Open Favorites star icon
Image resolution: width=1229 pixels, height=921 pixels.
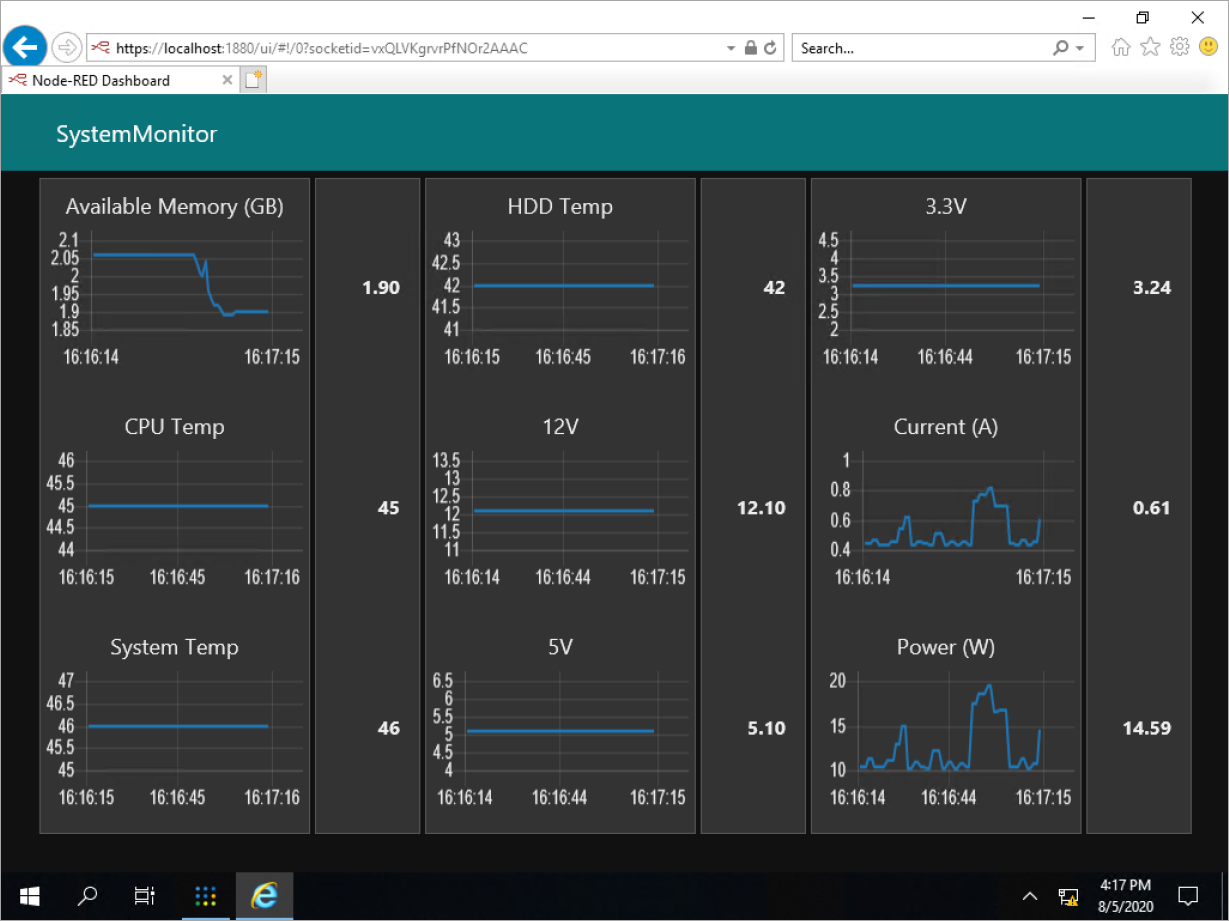tap(1150, 47)
